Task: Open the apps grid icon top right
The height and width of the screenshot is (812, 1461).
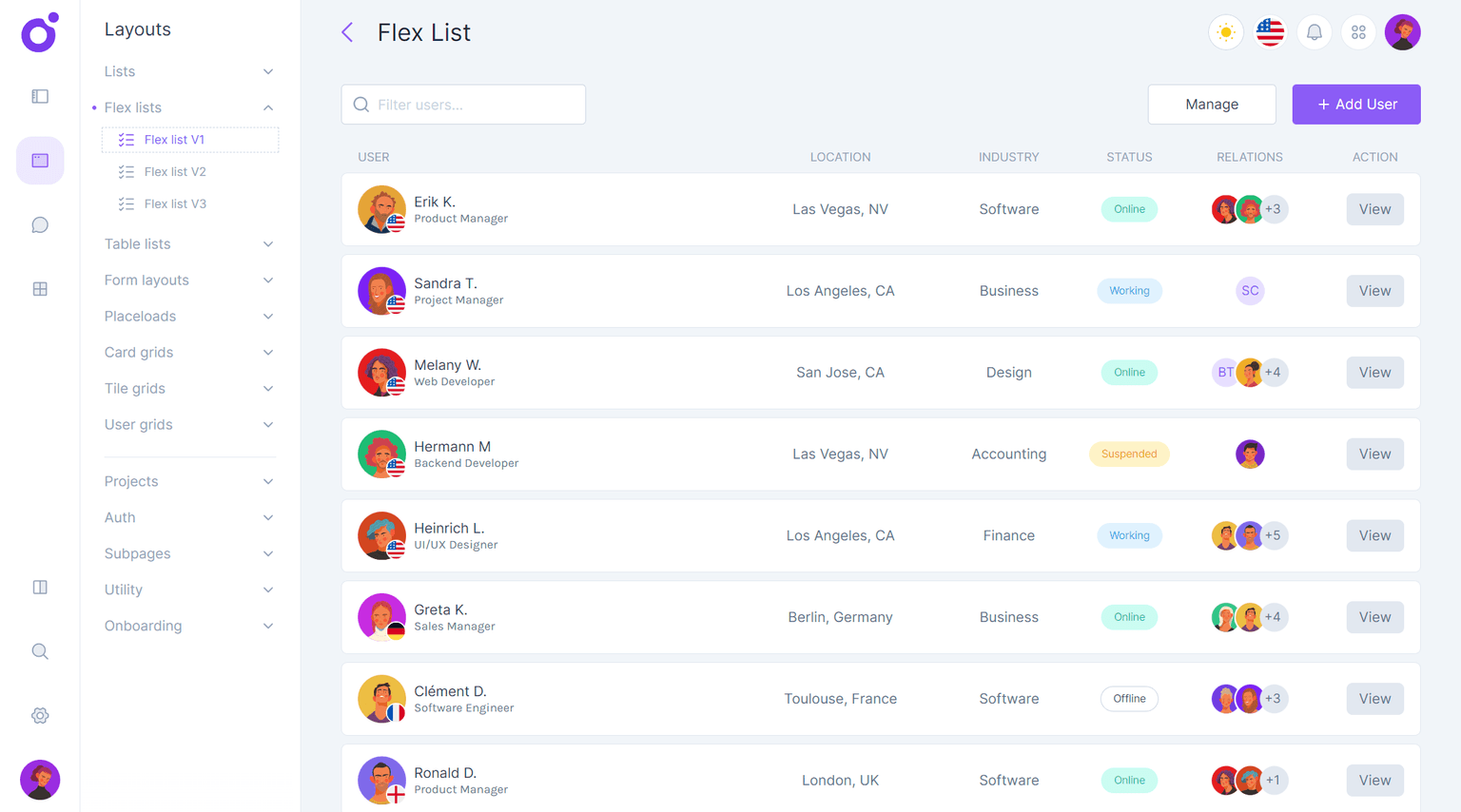Action: point(1358,31)
